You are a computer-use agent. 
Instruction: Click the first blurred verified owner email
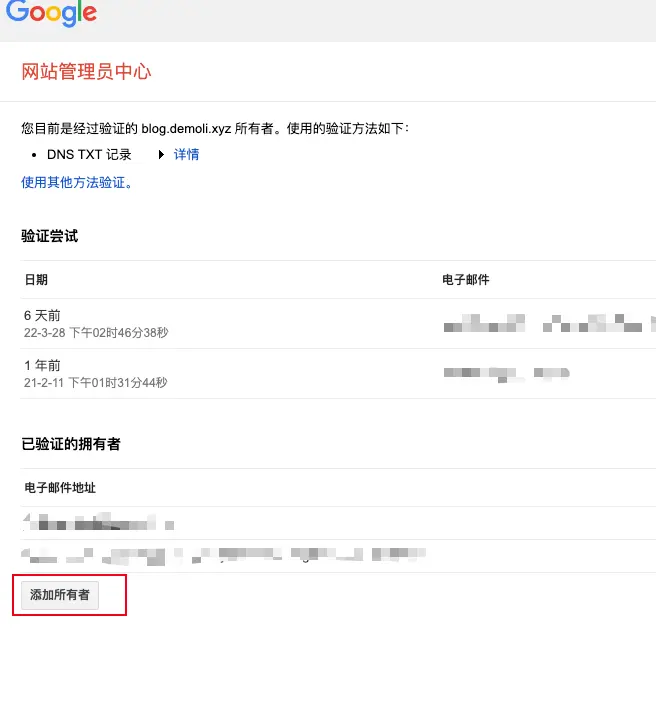pos(98,522)
